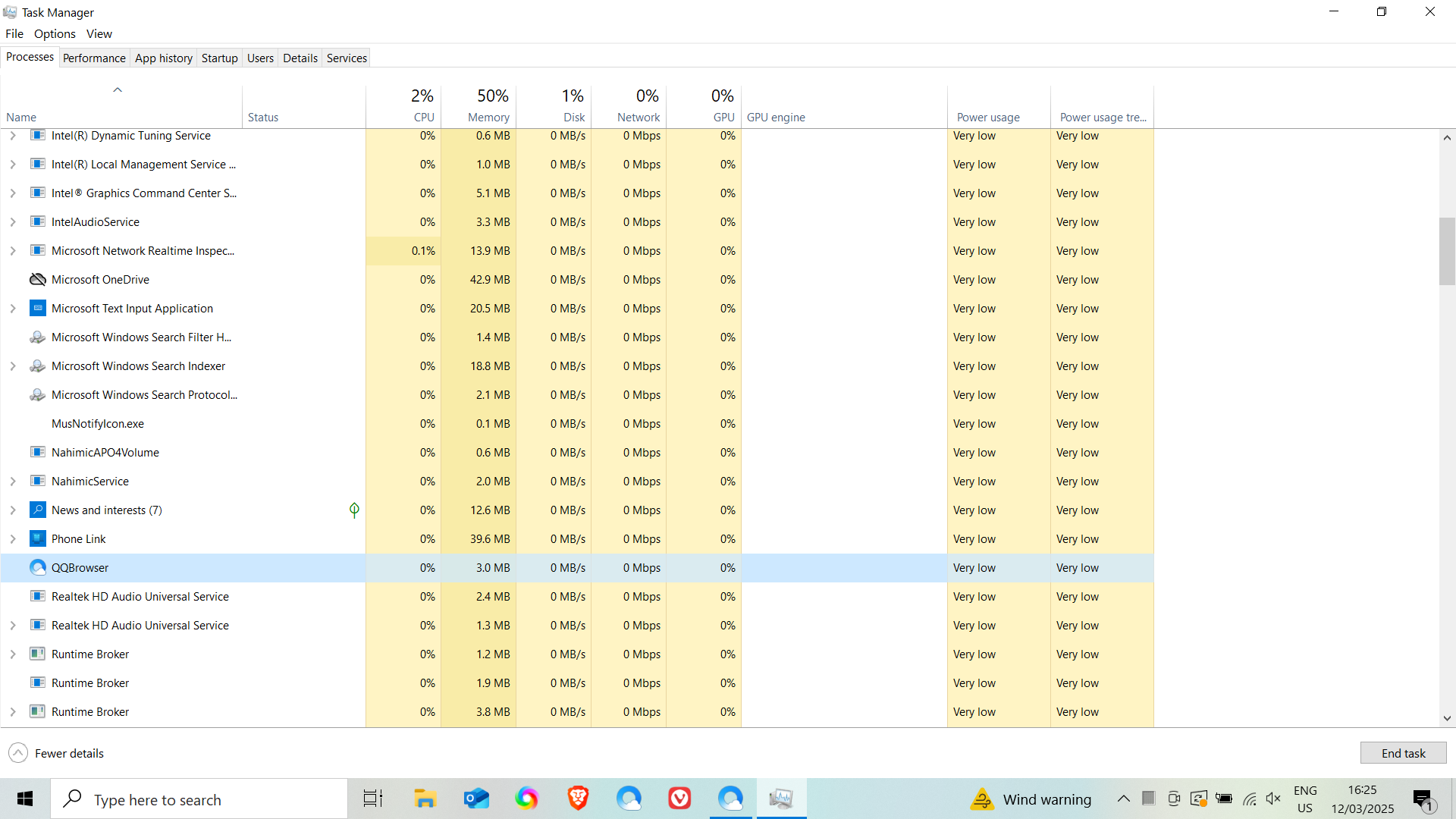Click the NahimicAPO4Volume process icon
The height and width of the screenshot is (819, 1456).
point(38,453)
